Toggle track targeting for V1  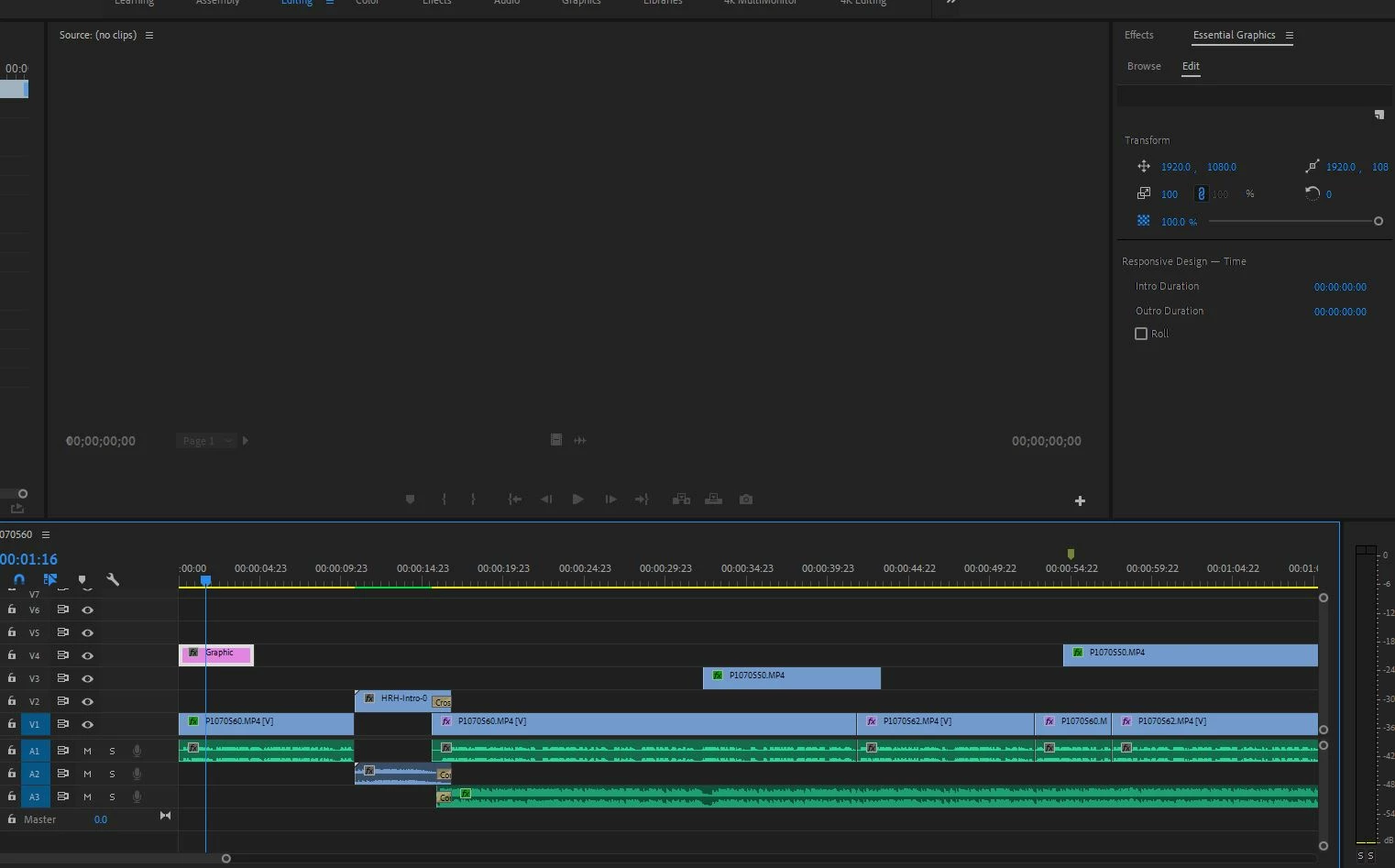[35, 724]
